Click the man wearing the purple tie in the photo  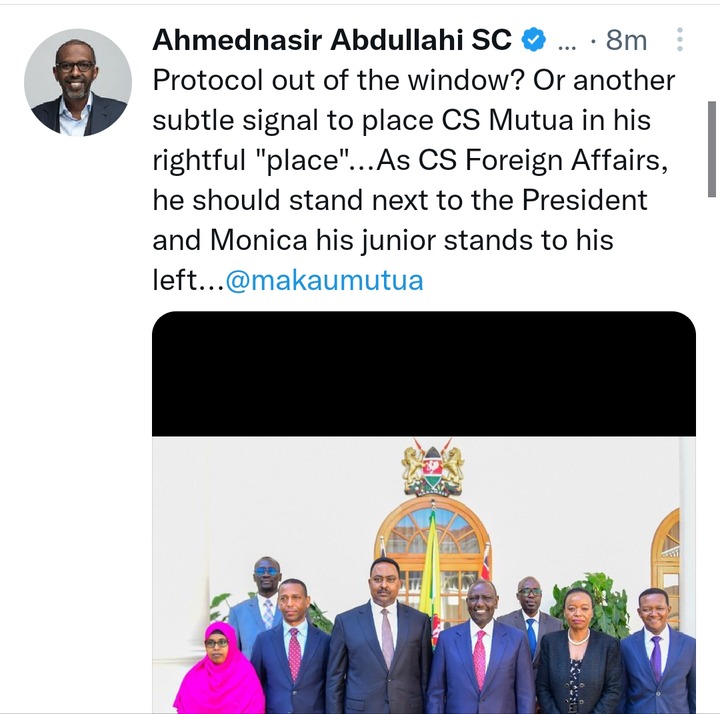tap(658, 652)
